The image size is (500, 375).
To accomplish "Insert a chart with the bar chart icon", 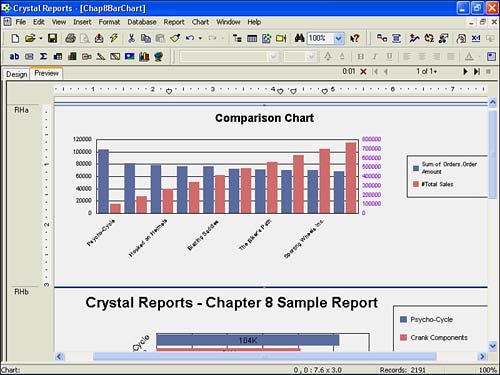I will point(144,57).
